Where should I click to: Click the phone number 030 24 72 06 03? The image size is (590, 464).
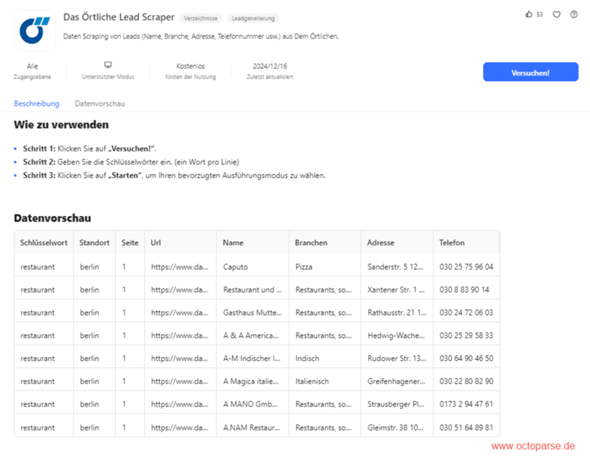click(x=466, y=313)
